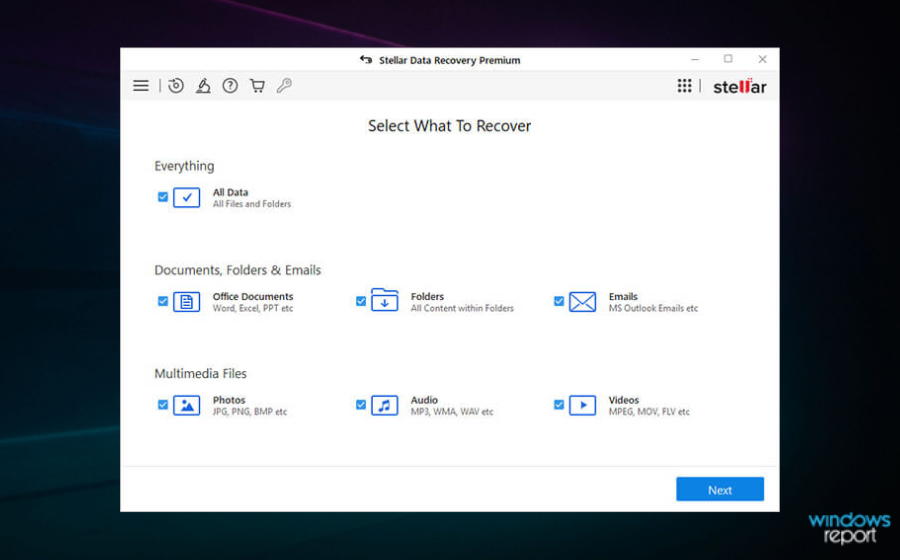Open the microscope monitoring tool icon
Viewport: 900px width, 560px height.
[x=203, y=86]
